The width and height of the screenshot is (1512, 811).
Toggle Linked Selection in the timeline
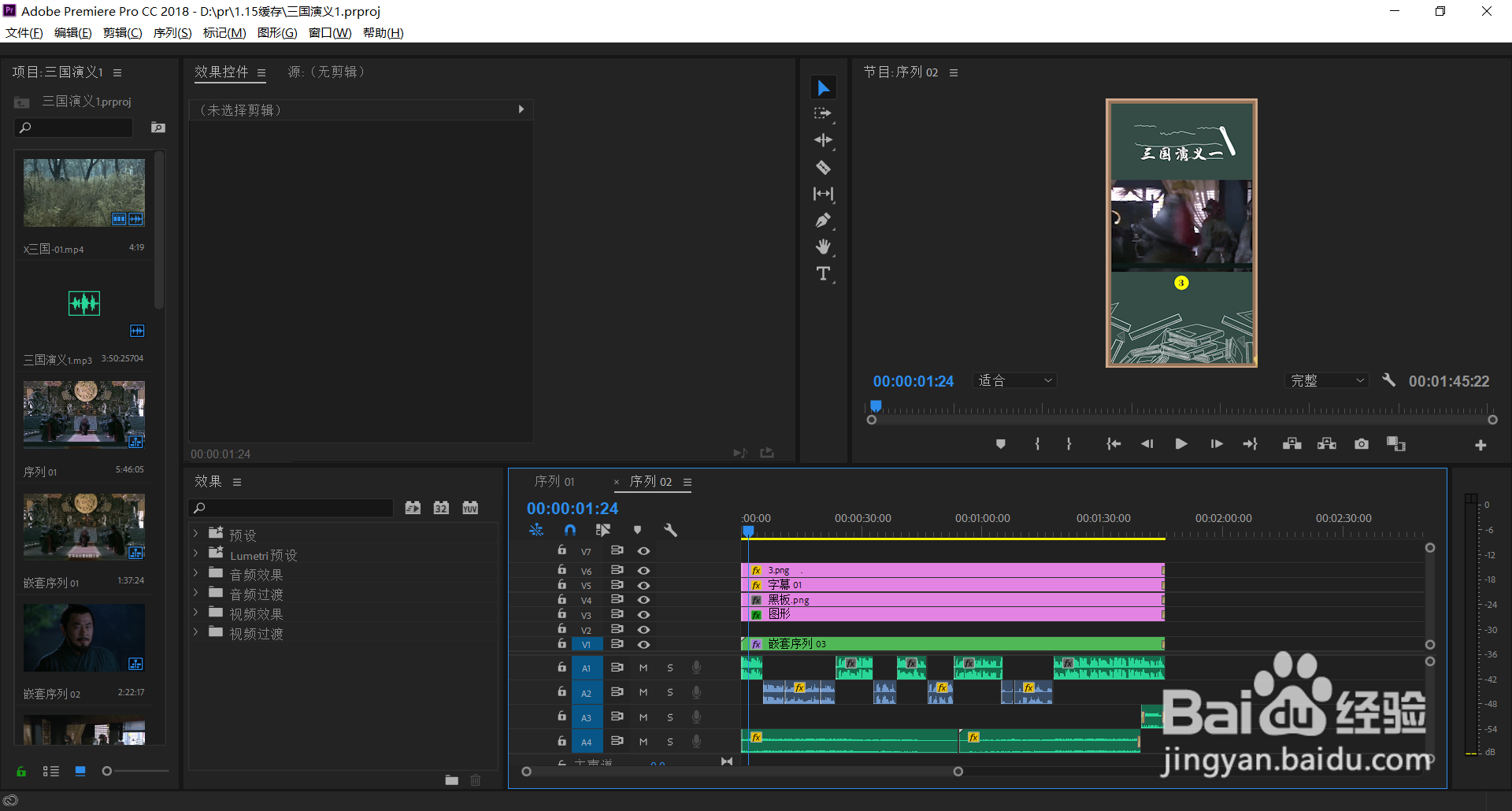pyautogui.click(x=603, y=530)
